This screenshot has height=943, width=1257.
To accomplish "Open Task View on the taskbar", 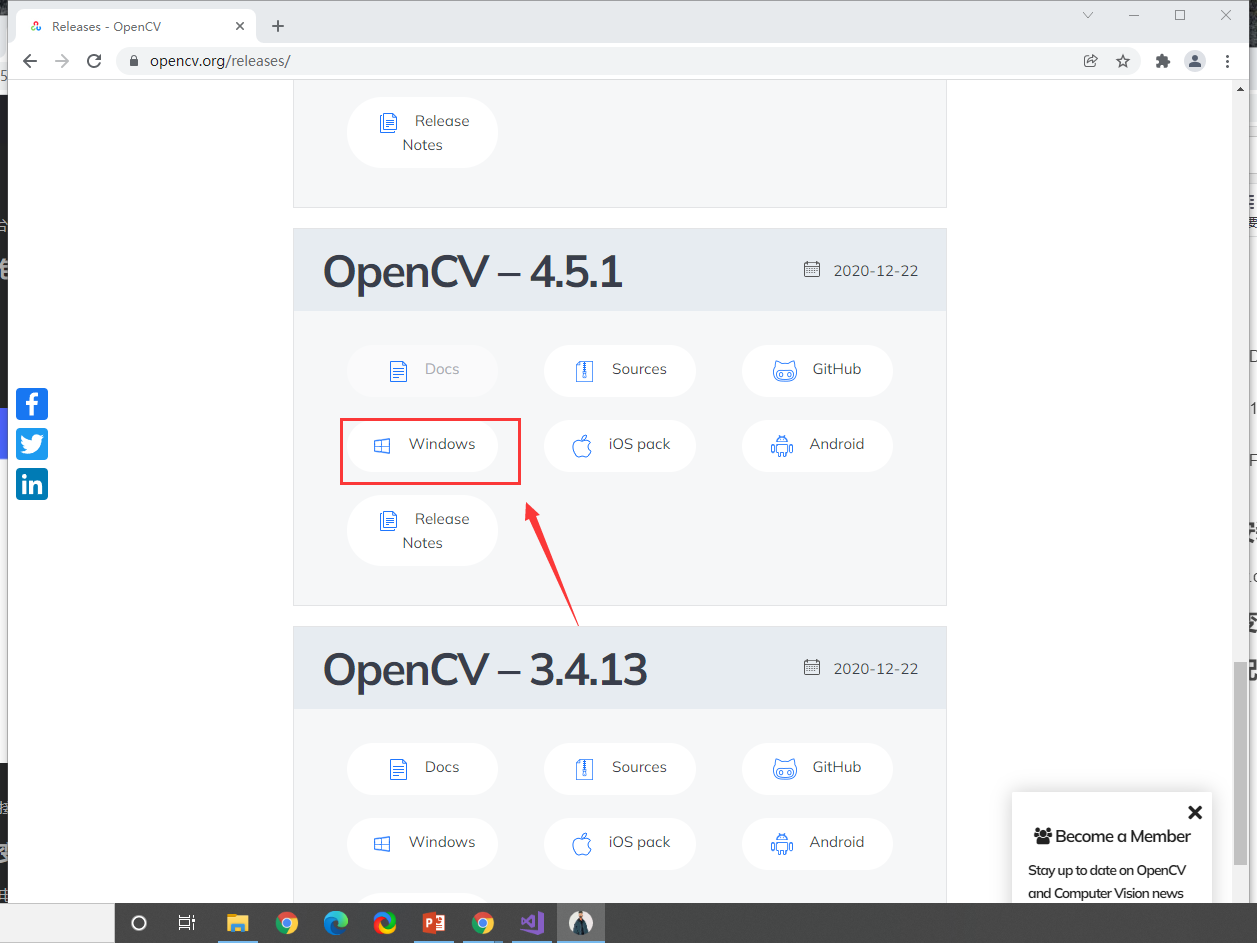I will 187,923.
